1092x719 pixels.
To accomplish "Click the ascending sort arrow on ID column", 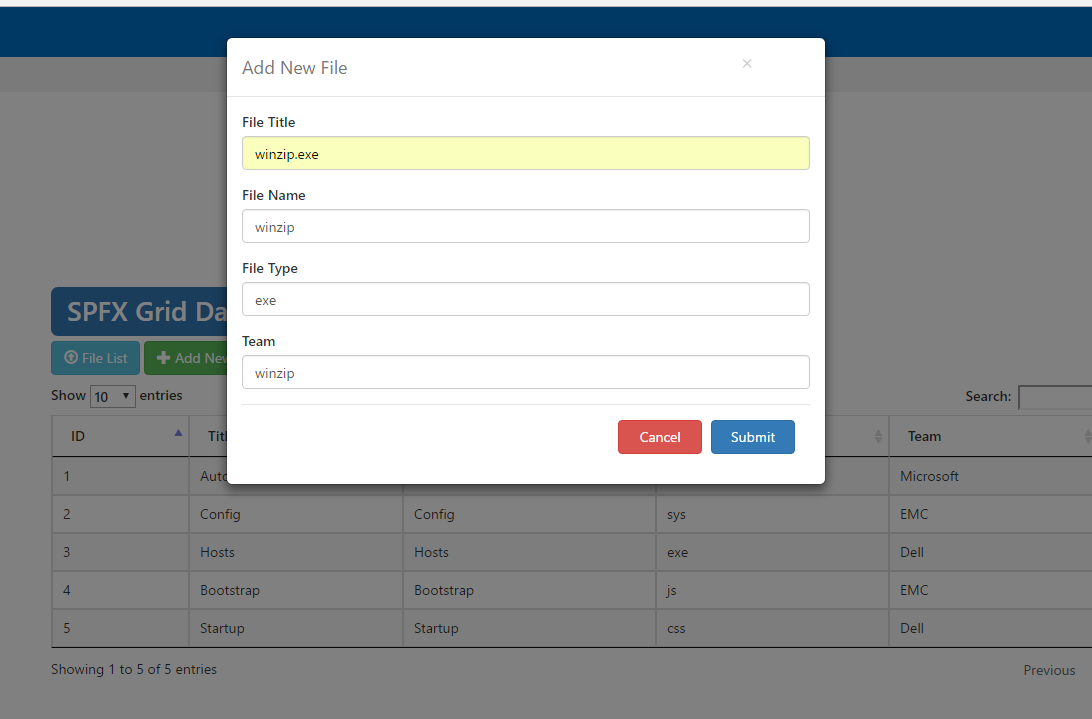I will click(178, 432).
